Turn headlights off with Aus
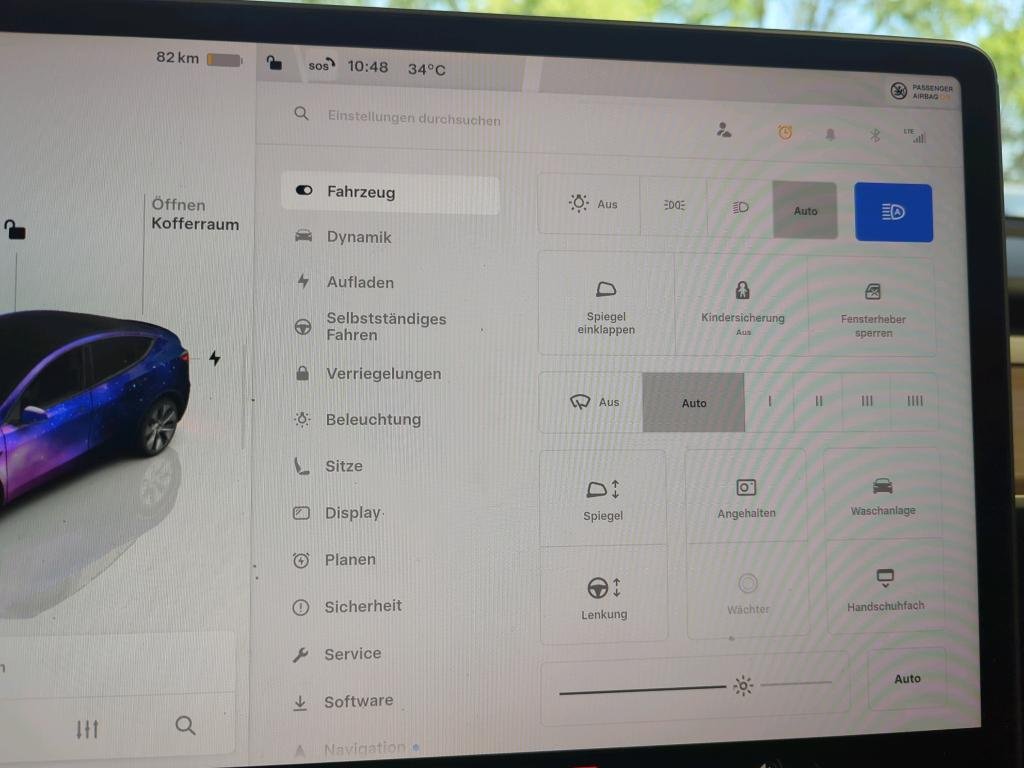 [x=590, y=204]
